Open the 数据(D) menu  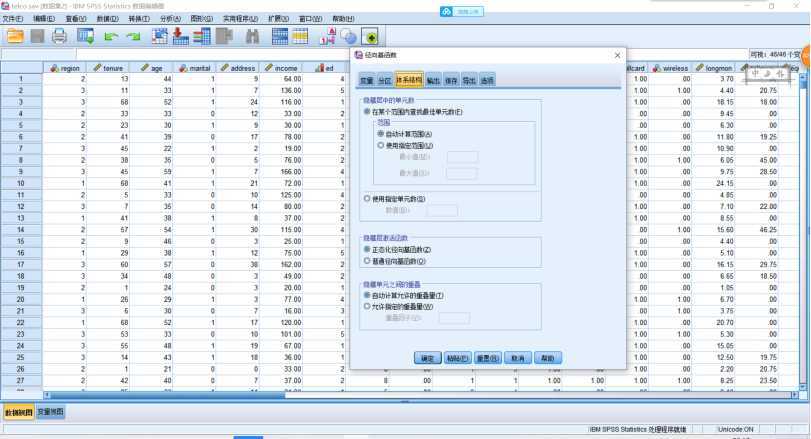[x=108, y=19]
